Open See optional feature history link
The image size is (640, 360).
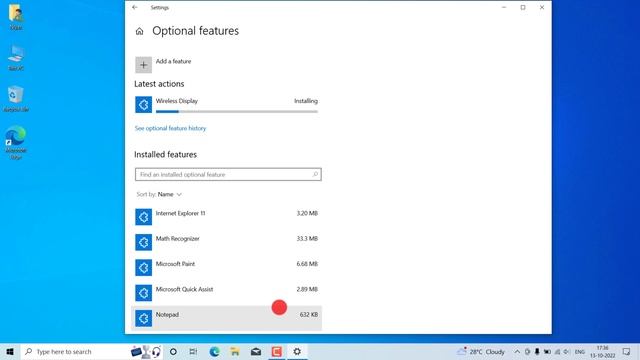(170, 128)
